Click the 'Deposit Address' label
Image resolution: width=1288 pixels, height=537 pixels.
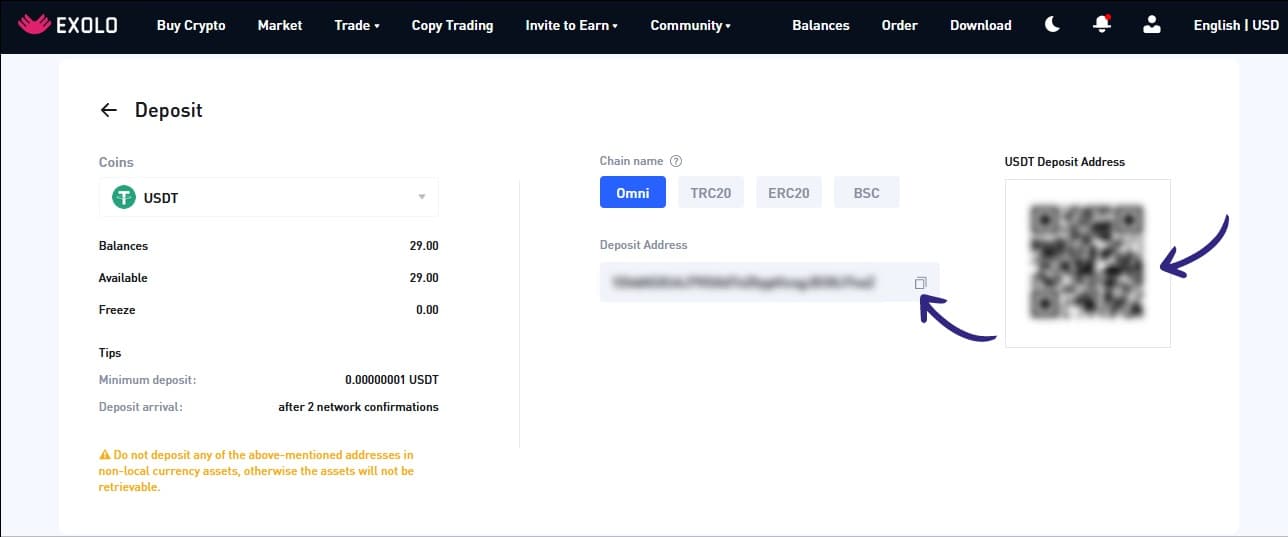point(644,245)
